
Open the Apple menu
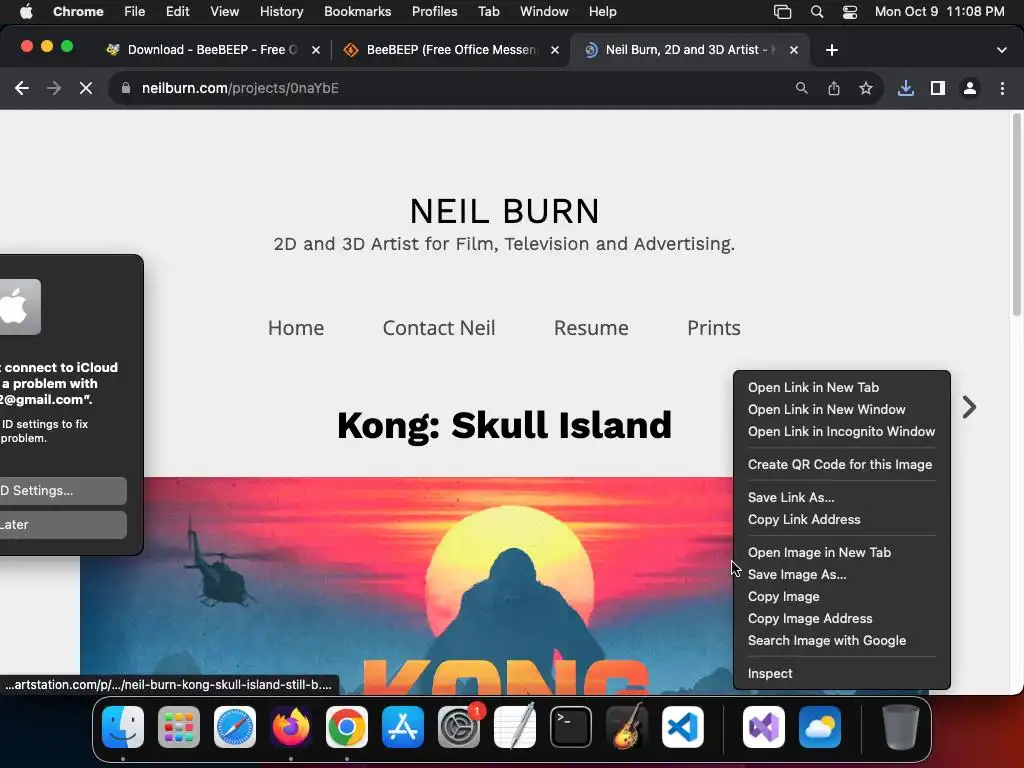click(26, 12)
